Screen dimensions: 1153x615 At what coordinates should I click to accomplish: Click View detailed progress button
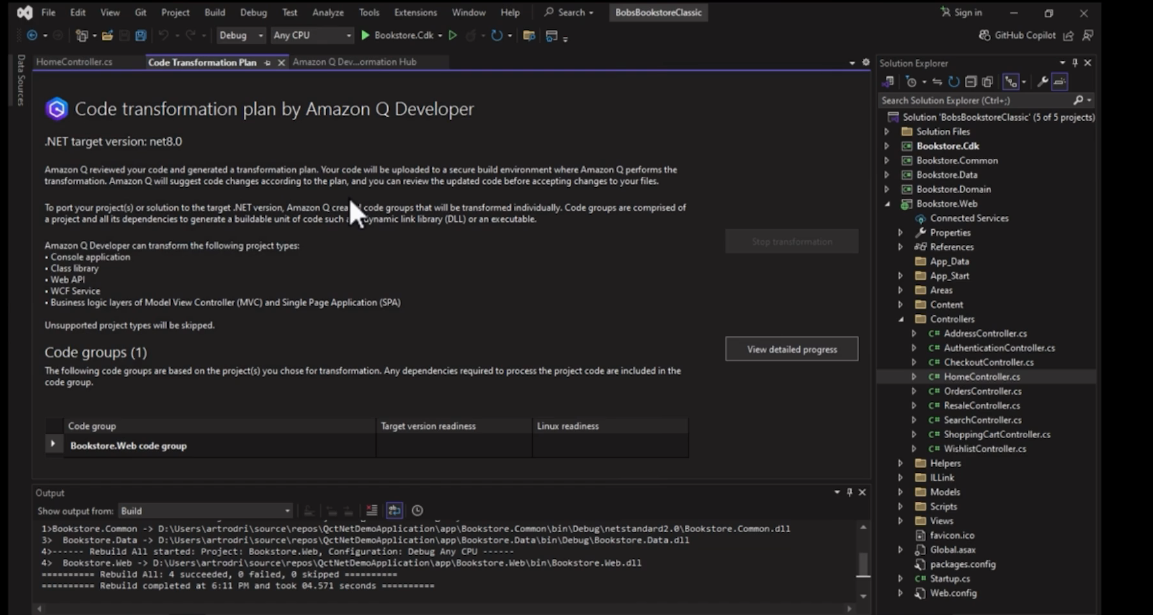tap(791, 349)
